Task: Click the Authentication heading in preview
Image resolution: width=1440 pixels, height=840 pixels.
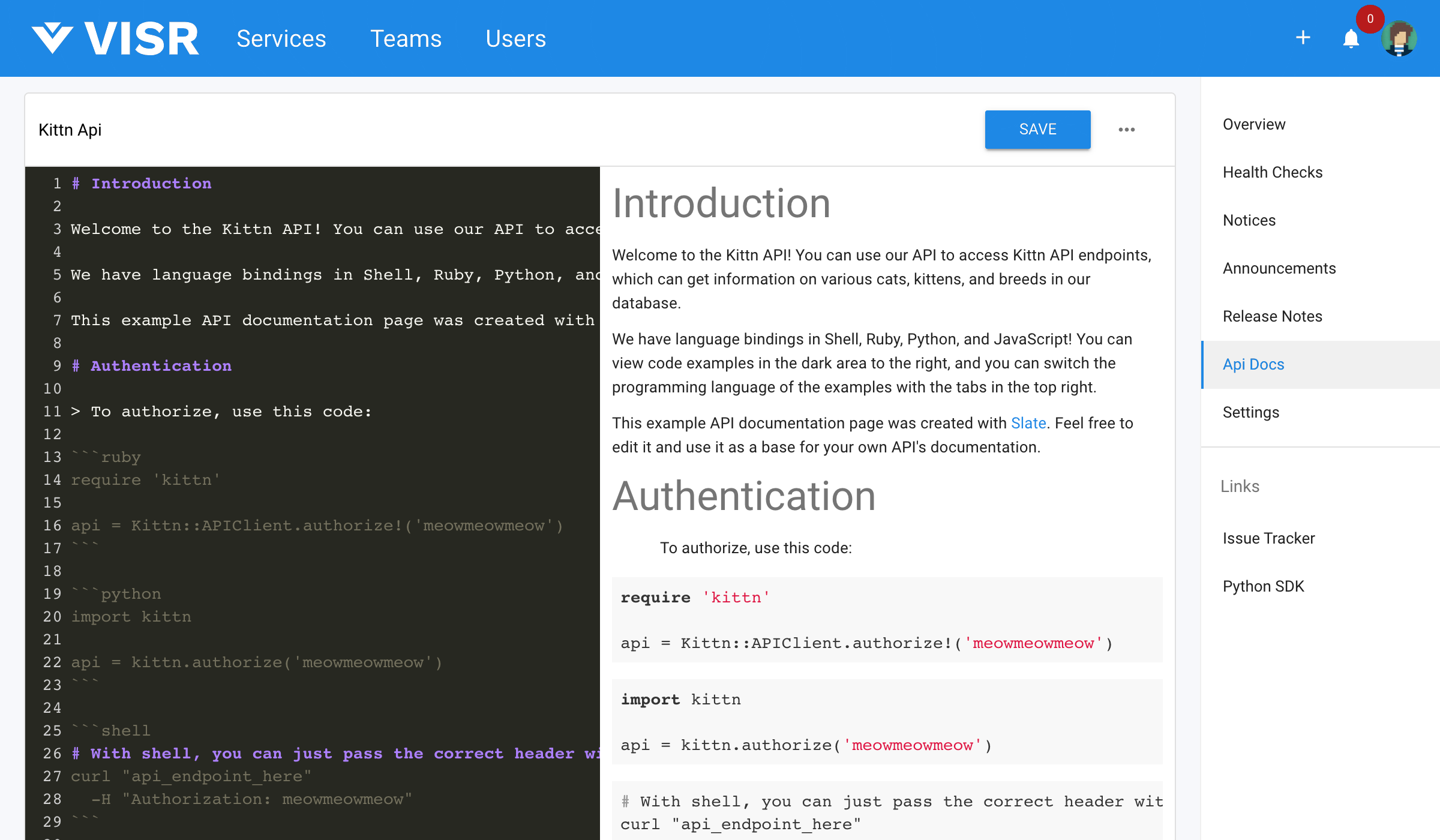Action: click(744, 496)
